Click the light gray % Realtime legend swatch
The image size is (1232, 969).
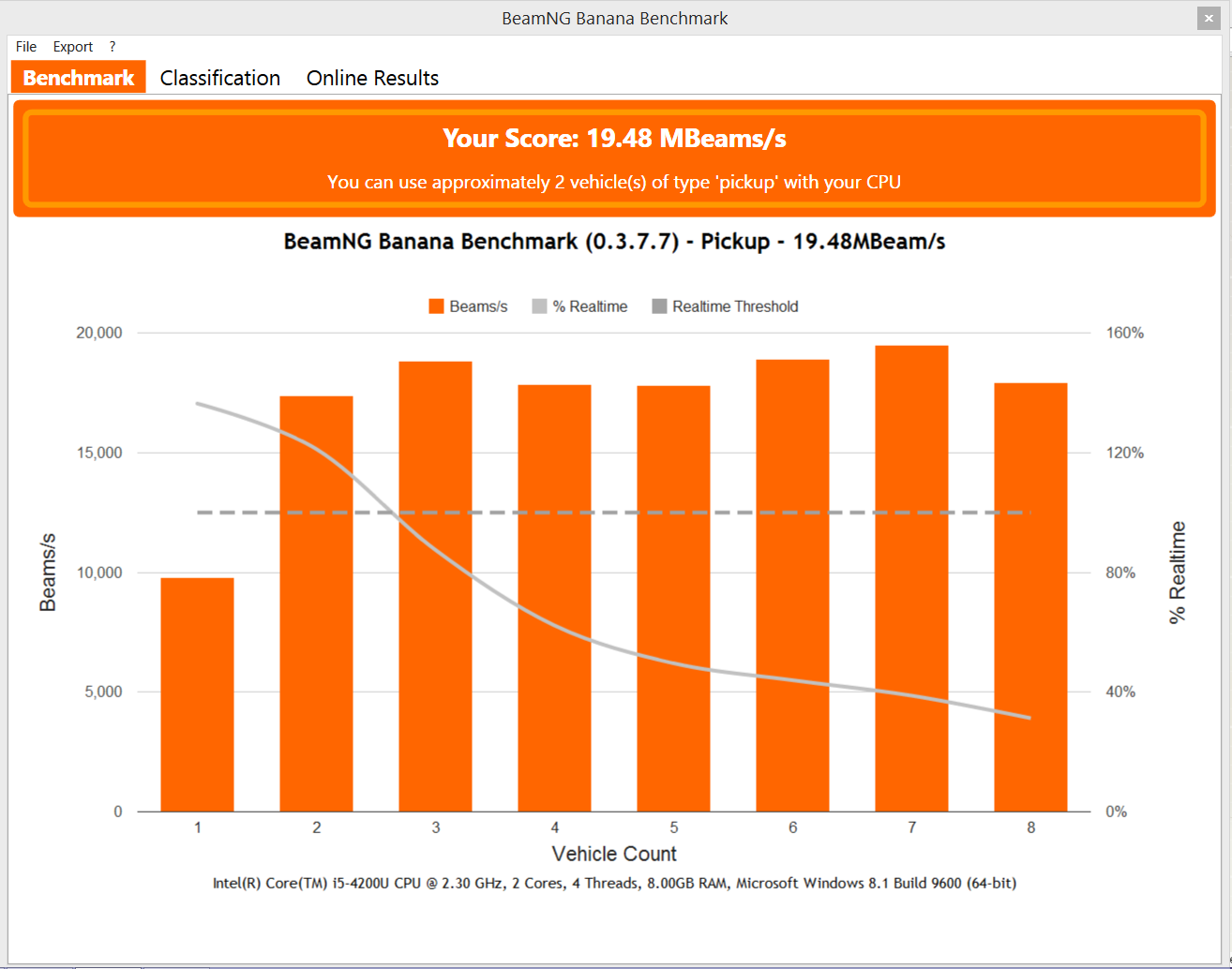(x=539, y=306)
